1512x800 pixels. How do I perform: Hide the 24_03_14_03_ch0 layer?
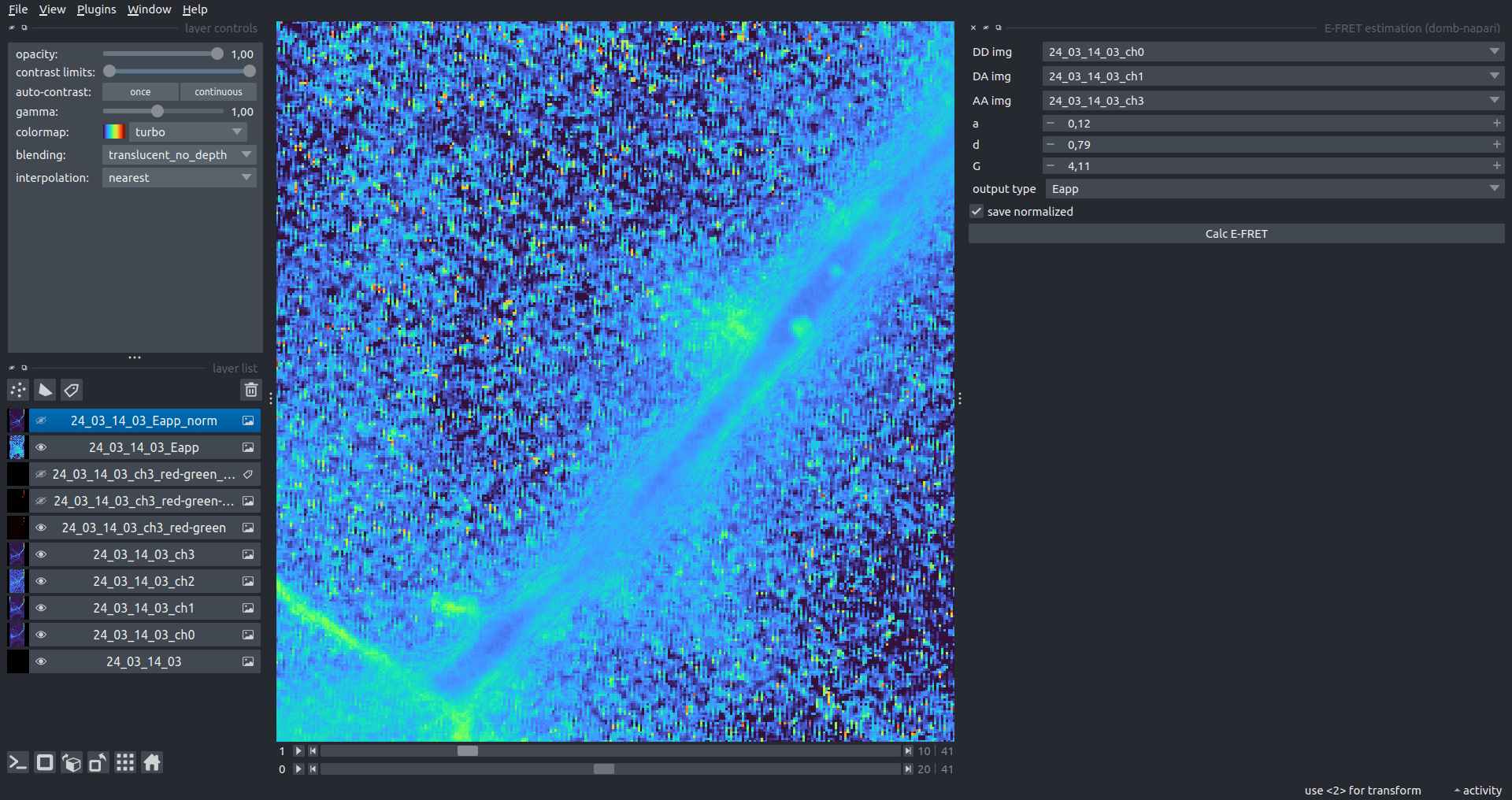pyautogui.click(x=41, y=635)
